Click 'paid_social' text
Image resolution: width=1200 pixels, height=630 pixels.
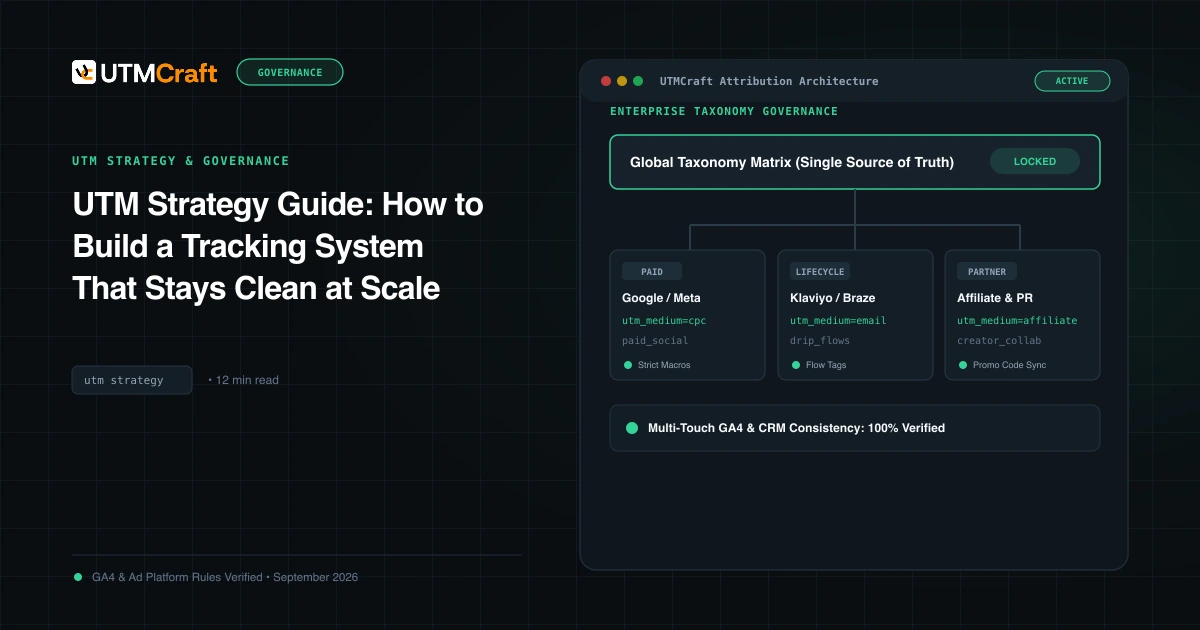[x=655, y=341]
